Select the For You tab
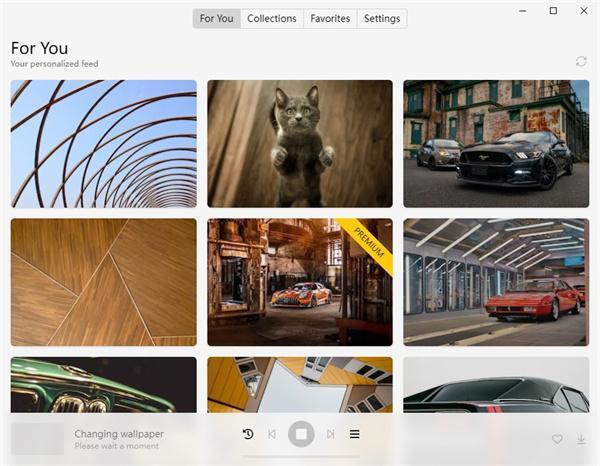 tap(217, 18)
